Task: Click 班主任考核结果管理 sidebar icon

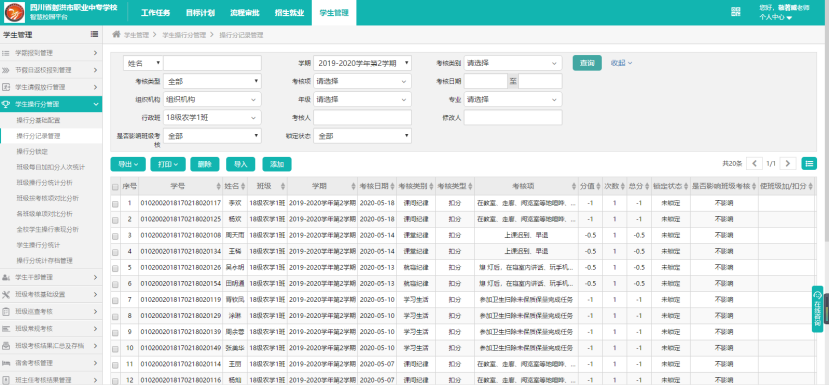Action: click(6, 380)
